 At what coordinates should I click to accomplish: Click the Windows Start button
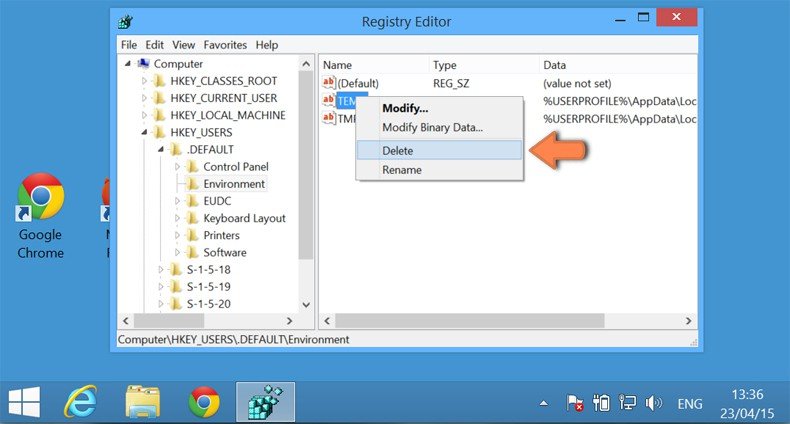(24, 402)
